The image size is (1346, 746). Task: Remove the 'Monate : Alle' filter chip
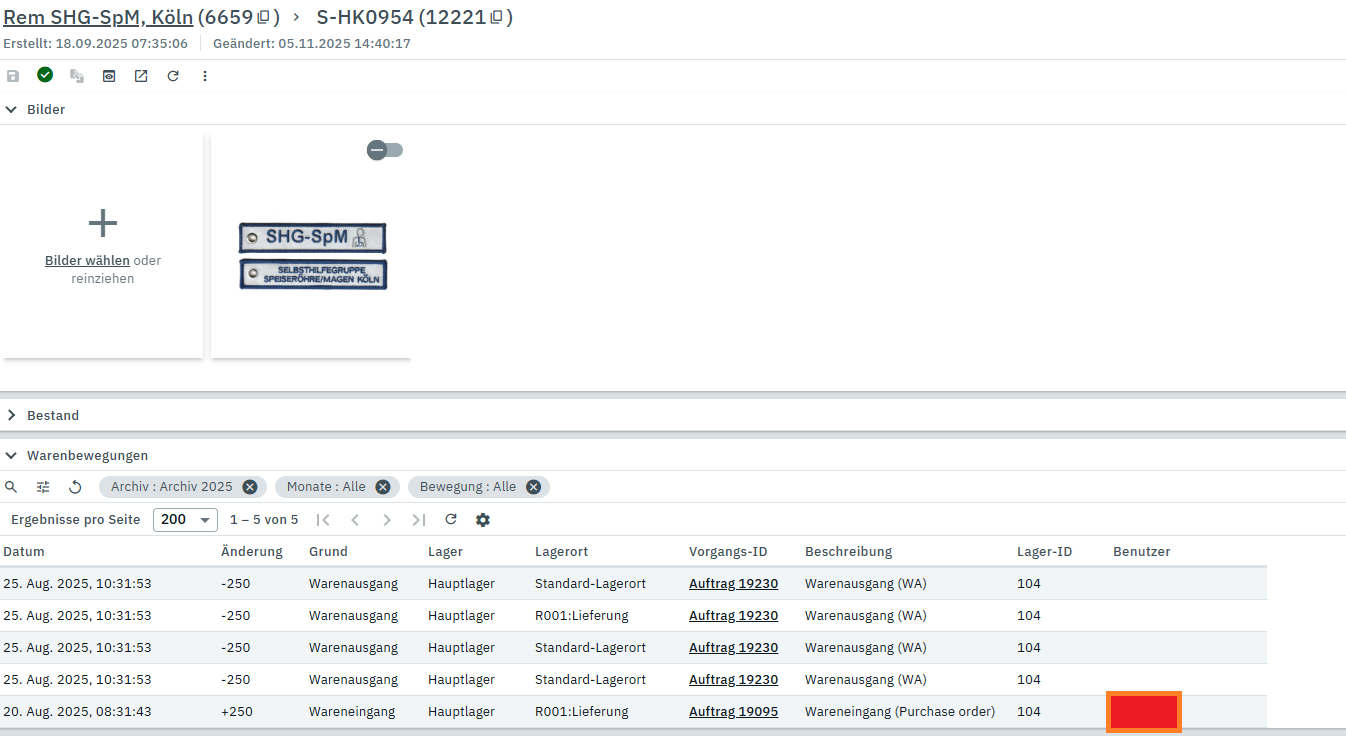(383, 487)
